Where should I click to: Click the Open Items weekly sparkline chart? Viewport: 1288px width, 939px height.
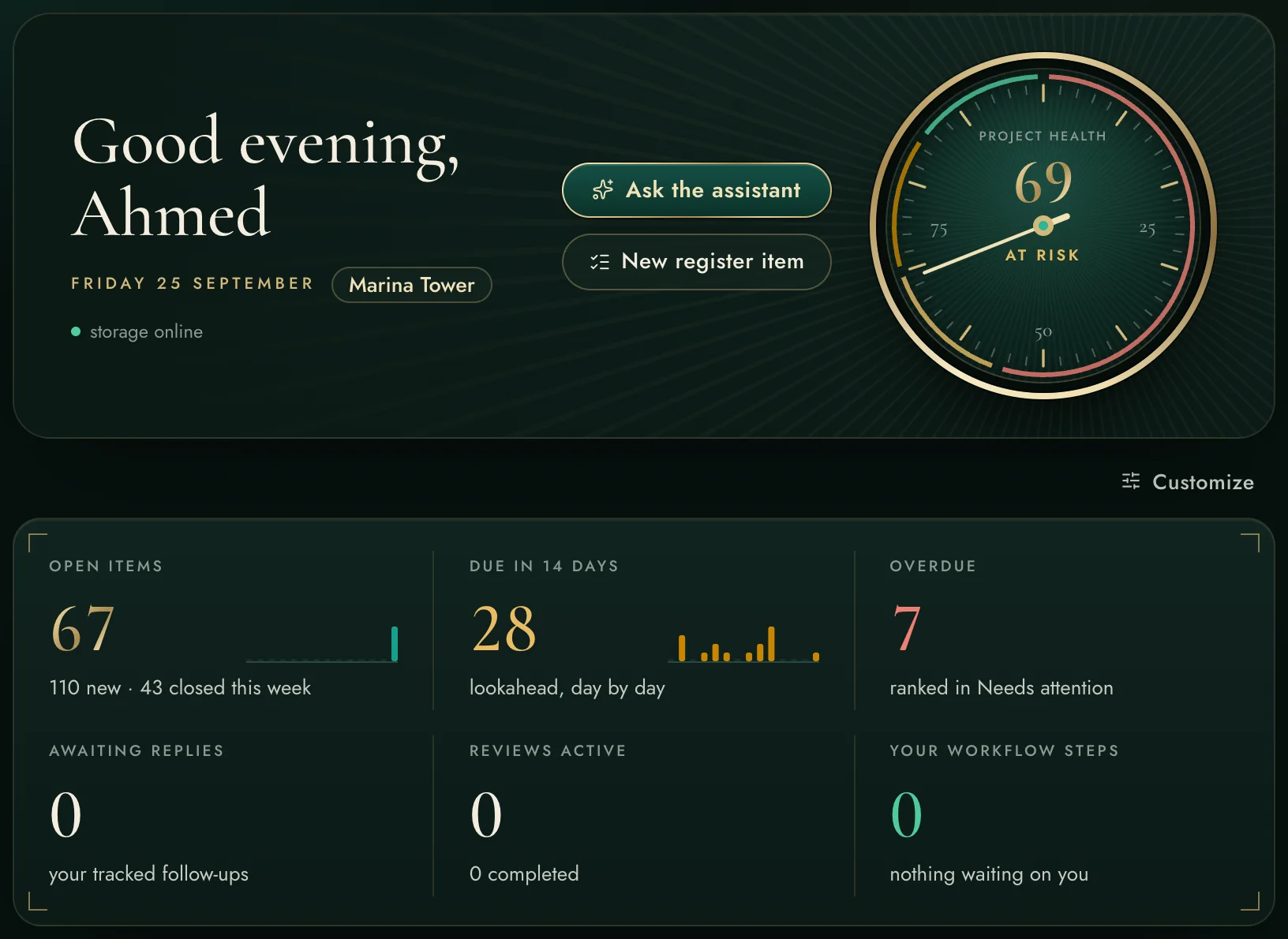(x=322, y=644)
